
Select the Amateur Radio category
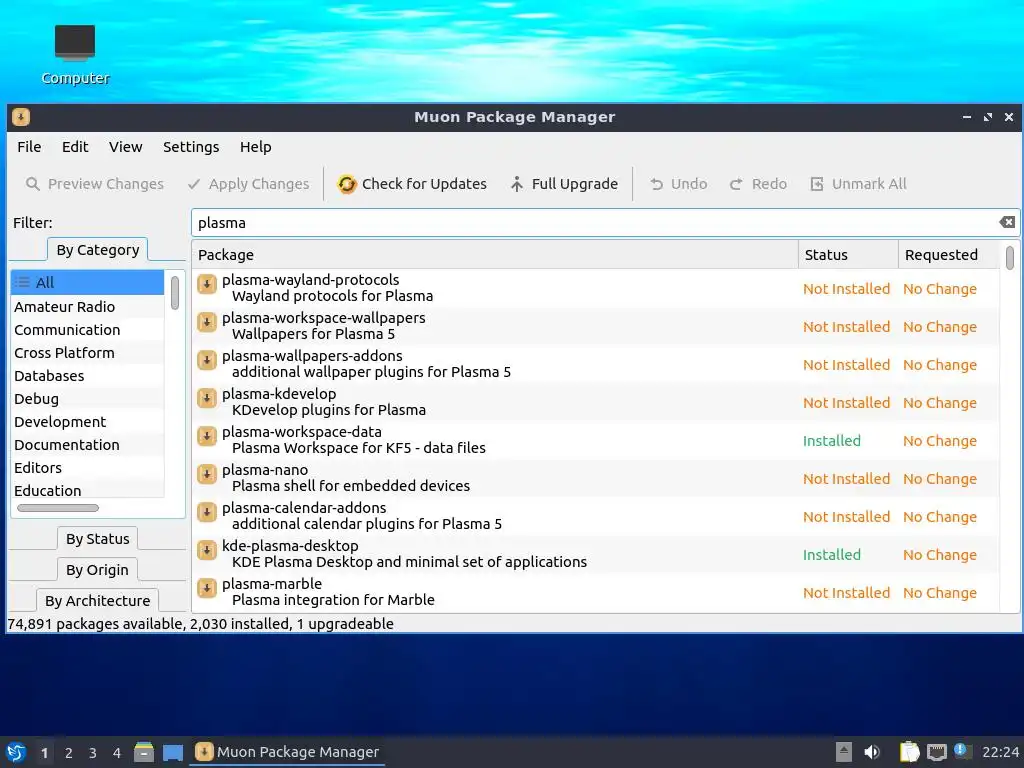coord(87,306)
